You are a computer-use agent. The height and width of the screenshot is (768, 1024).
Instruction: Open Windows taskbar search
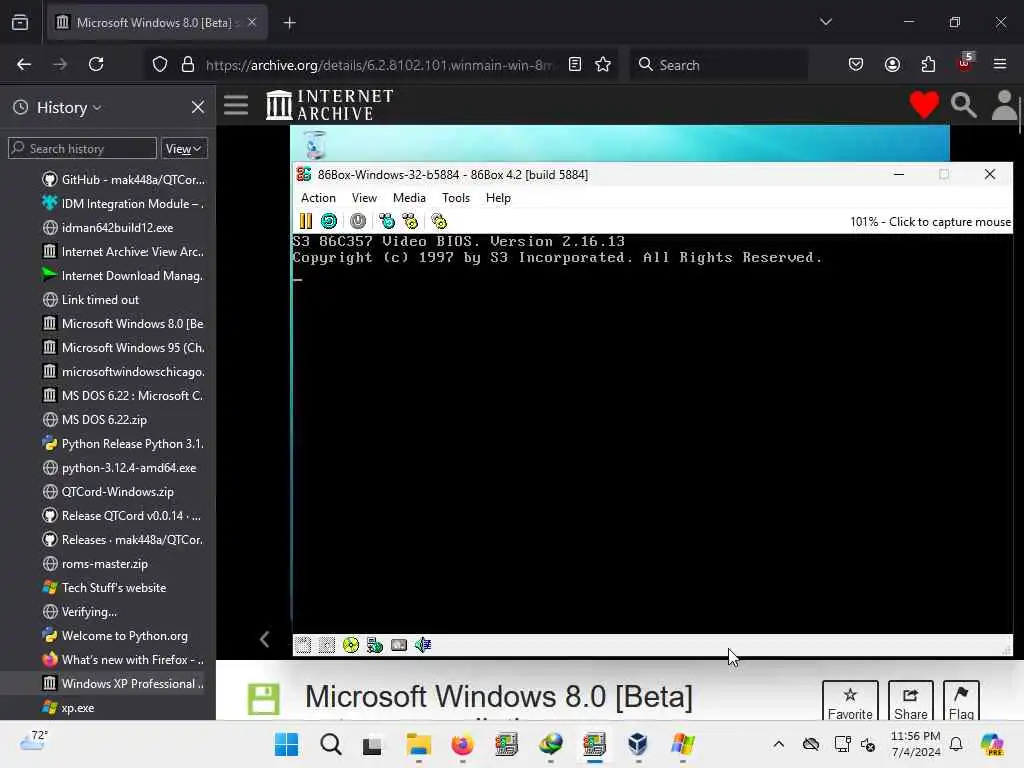330,744
